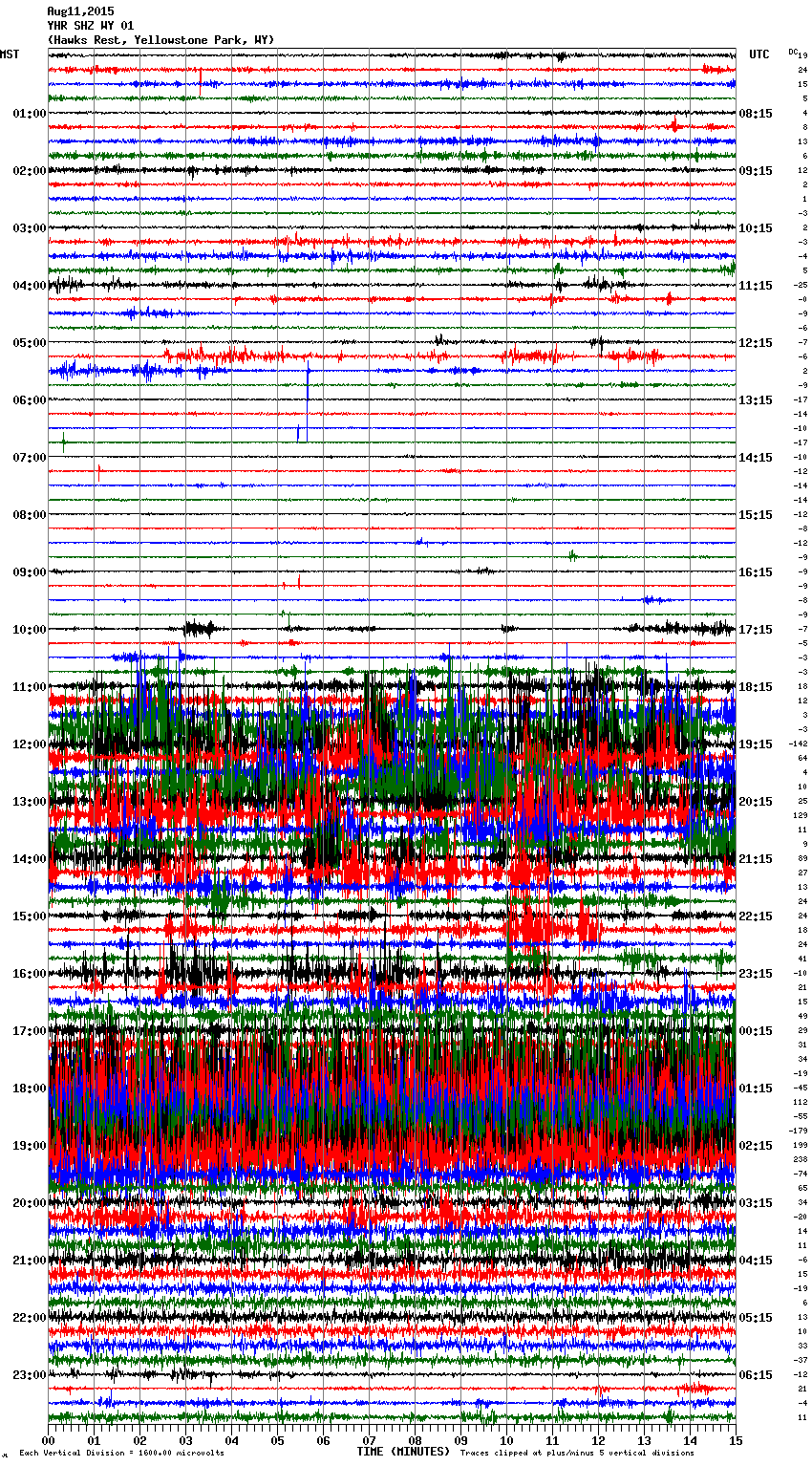Click the UTC time label '09:15'
The height and width of the screenshot is (1466, 812).
(x=756, y=171)
